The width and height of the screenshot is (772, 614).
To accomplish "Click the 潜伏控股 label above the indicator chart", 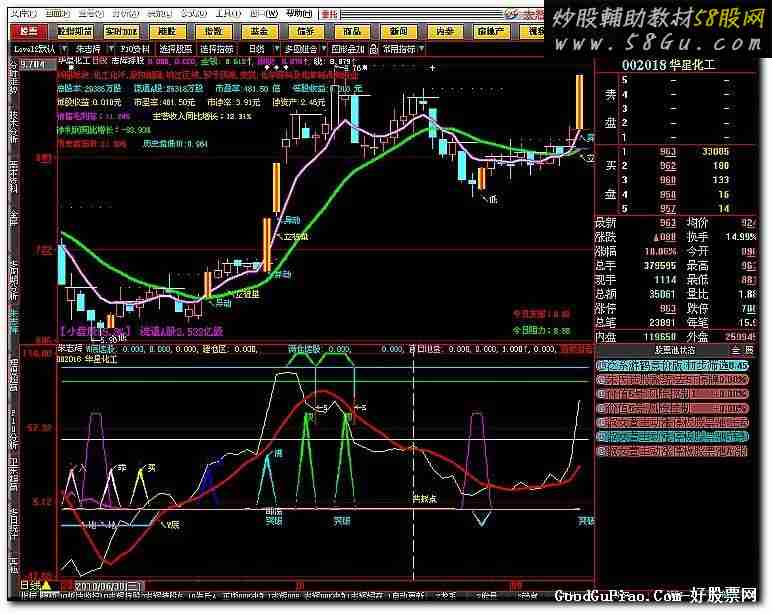I will tap(304, 349).
